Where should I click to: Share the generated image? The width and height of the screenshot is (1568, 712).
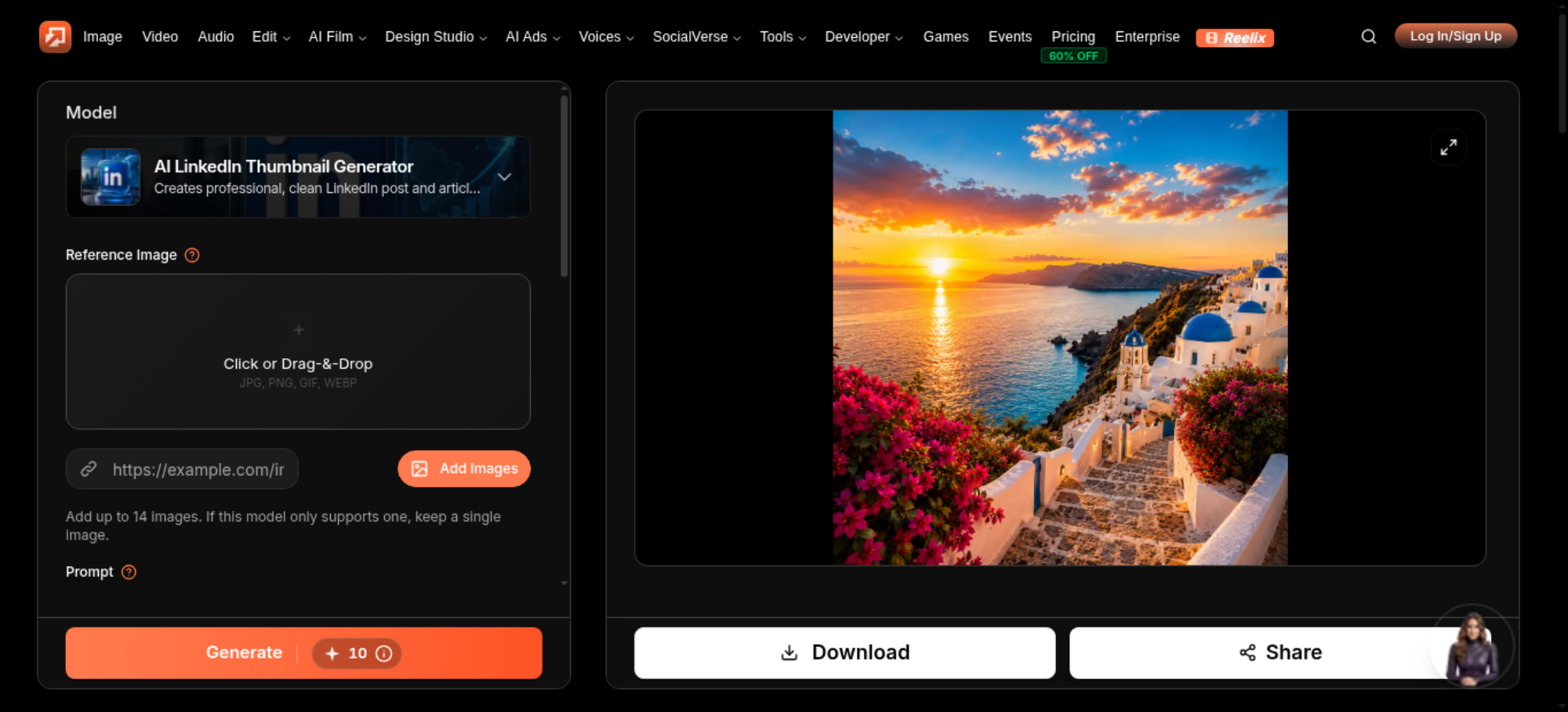tap(1279, 652)
